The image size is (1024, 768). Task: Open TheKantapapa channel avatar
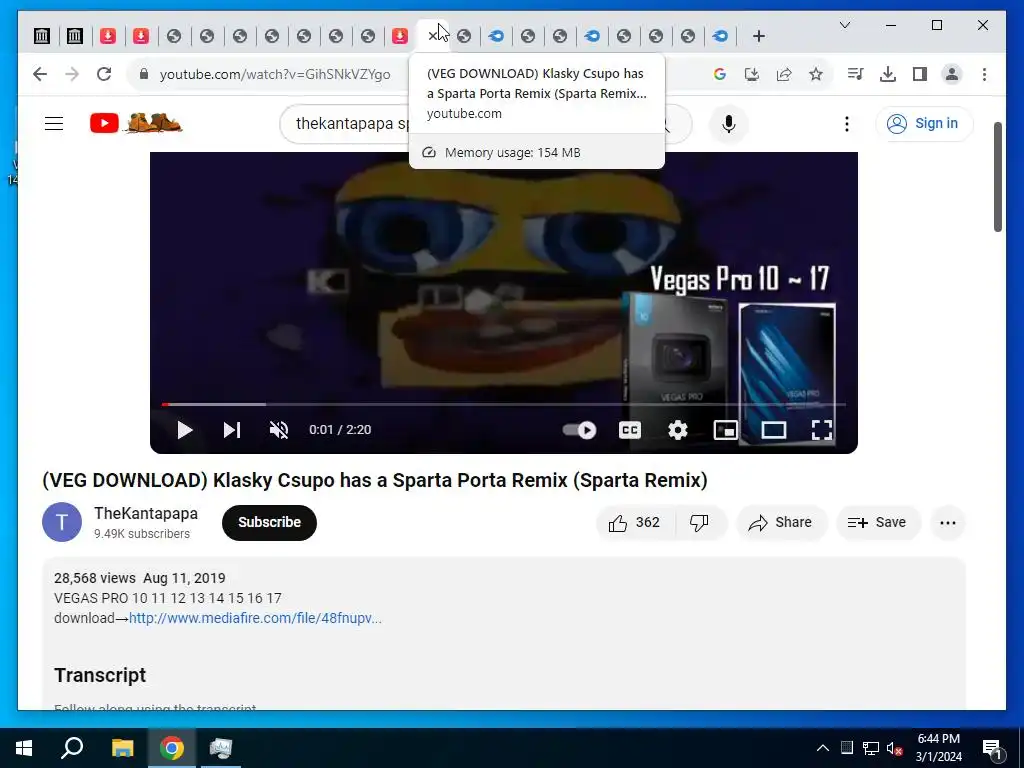coord(62,522)
